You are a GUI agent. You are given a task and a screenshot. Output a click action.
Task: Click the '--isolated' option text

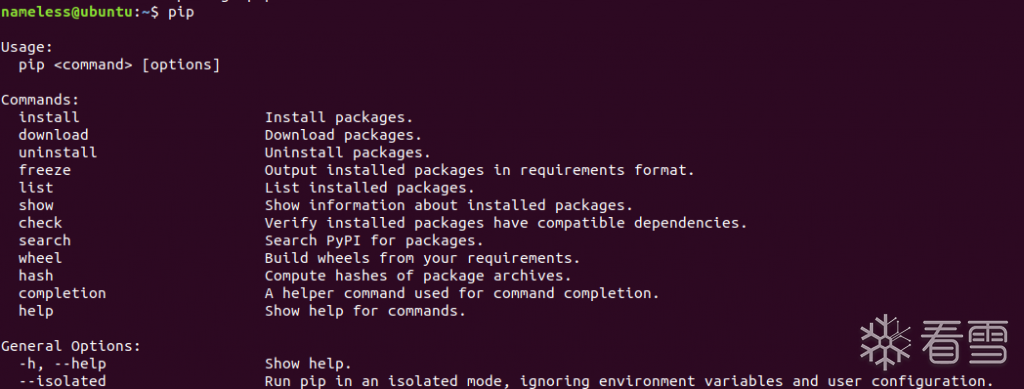click(x=62, y=381)
